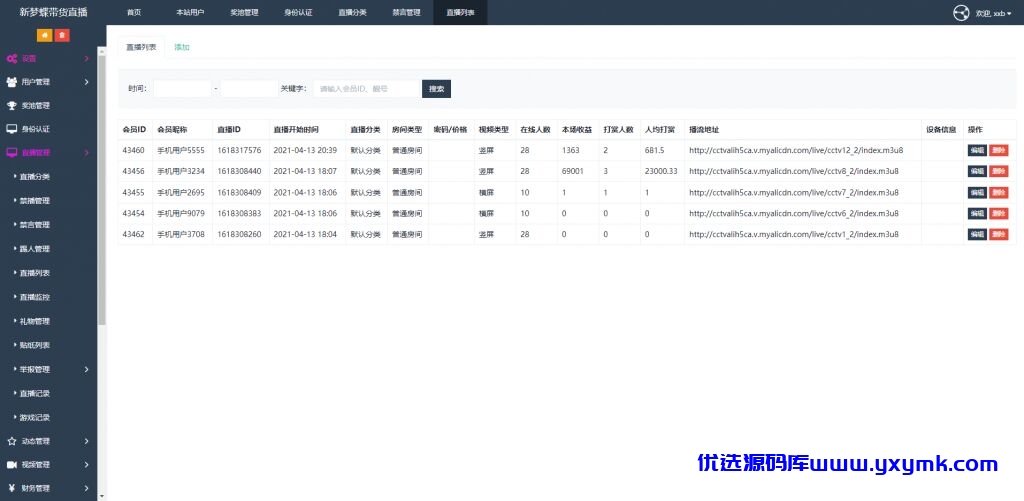Go to 首页 in top navigation
Viewport: 1024px width, 501px height.
pos(133,12)
